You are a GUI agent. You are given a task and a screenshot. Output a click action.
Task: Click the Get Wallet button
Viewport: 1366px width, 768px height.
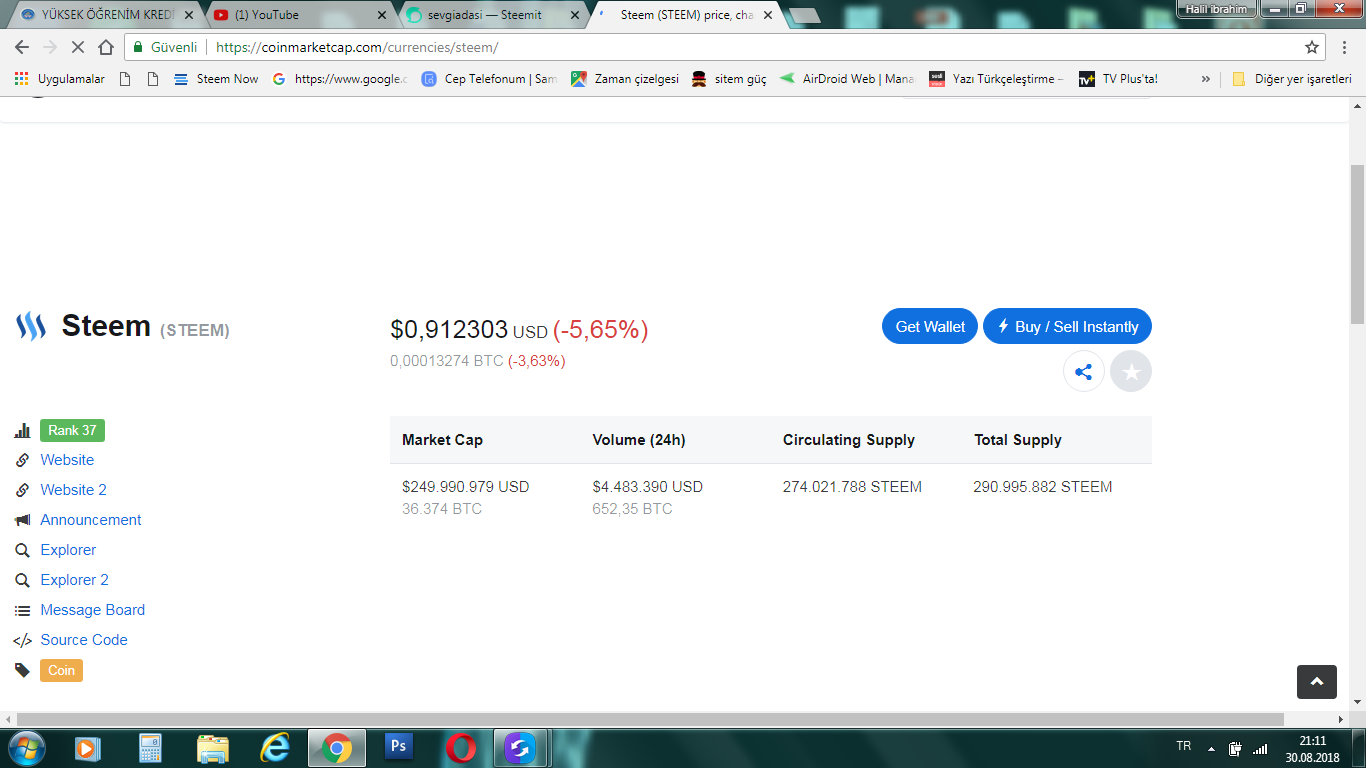coord(930,326)
